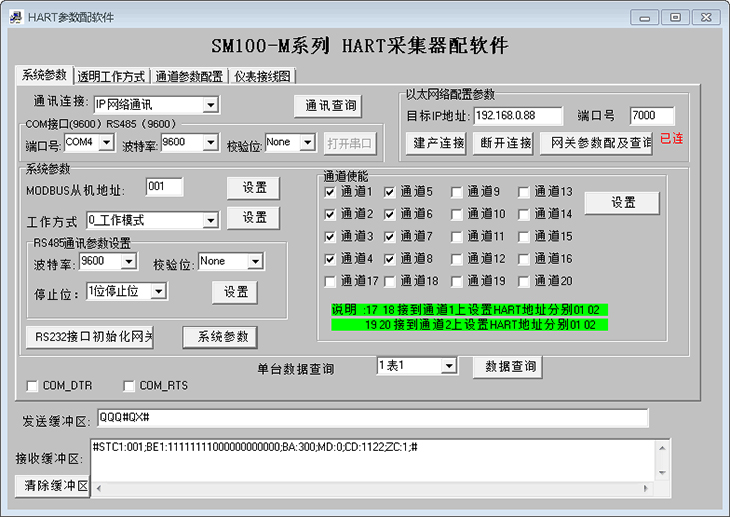Click the HART app icon in title bar
This screenshot has width=730, height=517.
(x=16, y=17)
